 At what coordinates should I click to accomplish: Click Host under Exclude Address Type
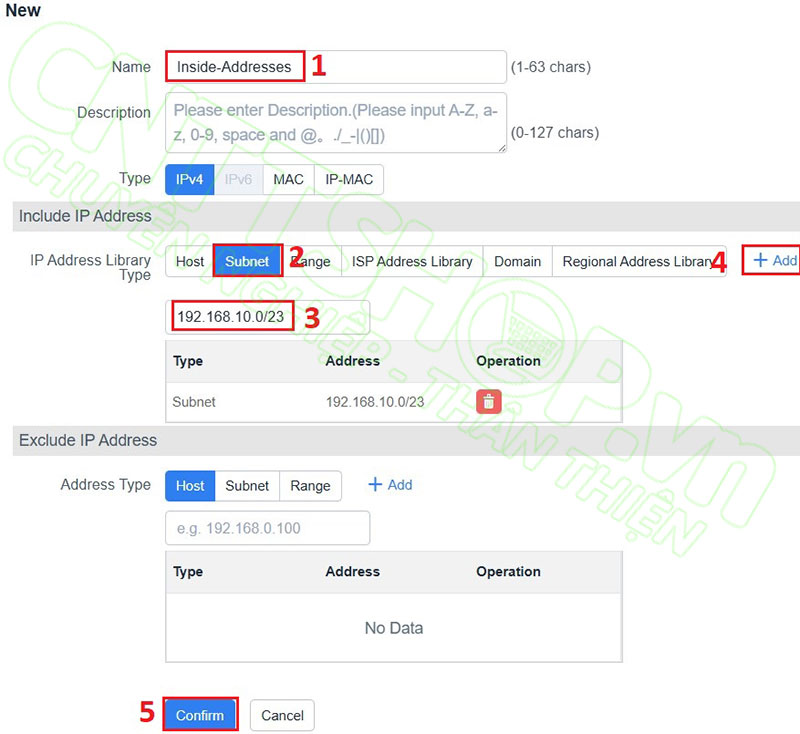(189, 485)
